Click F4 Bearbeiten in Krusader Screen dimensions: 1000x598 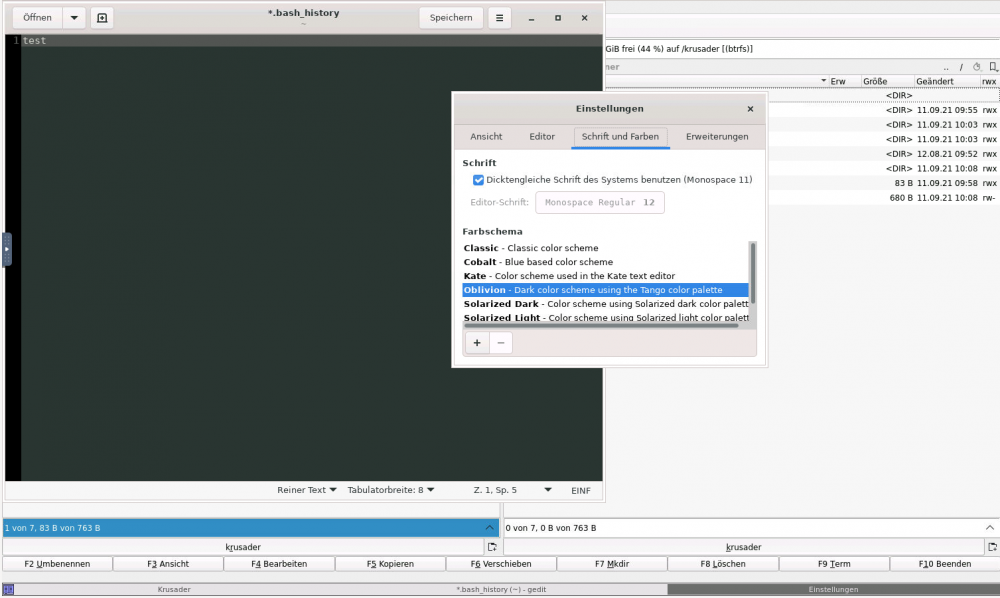279,564
